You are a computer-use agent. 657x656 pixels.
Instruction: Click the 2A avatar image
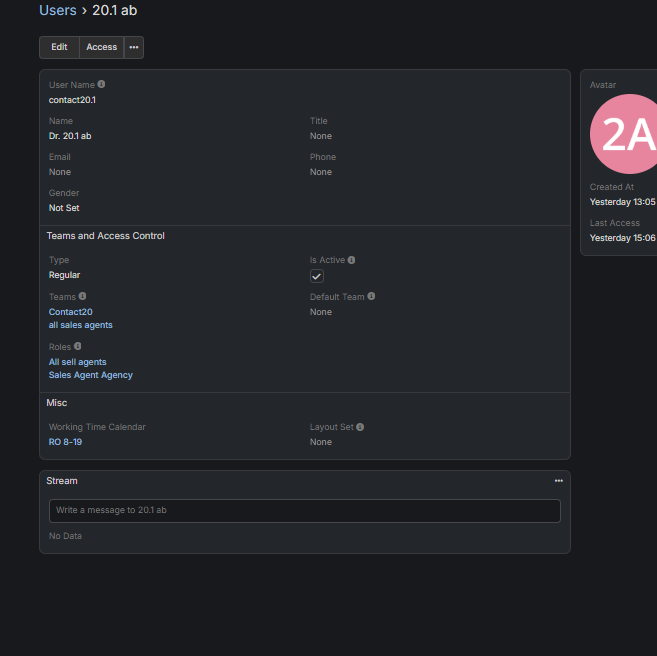click(x=623, y=134)
